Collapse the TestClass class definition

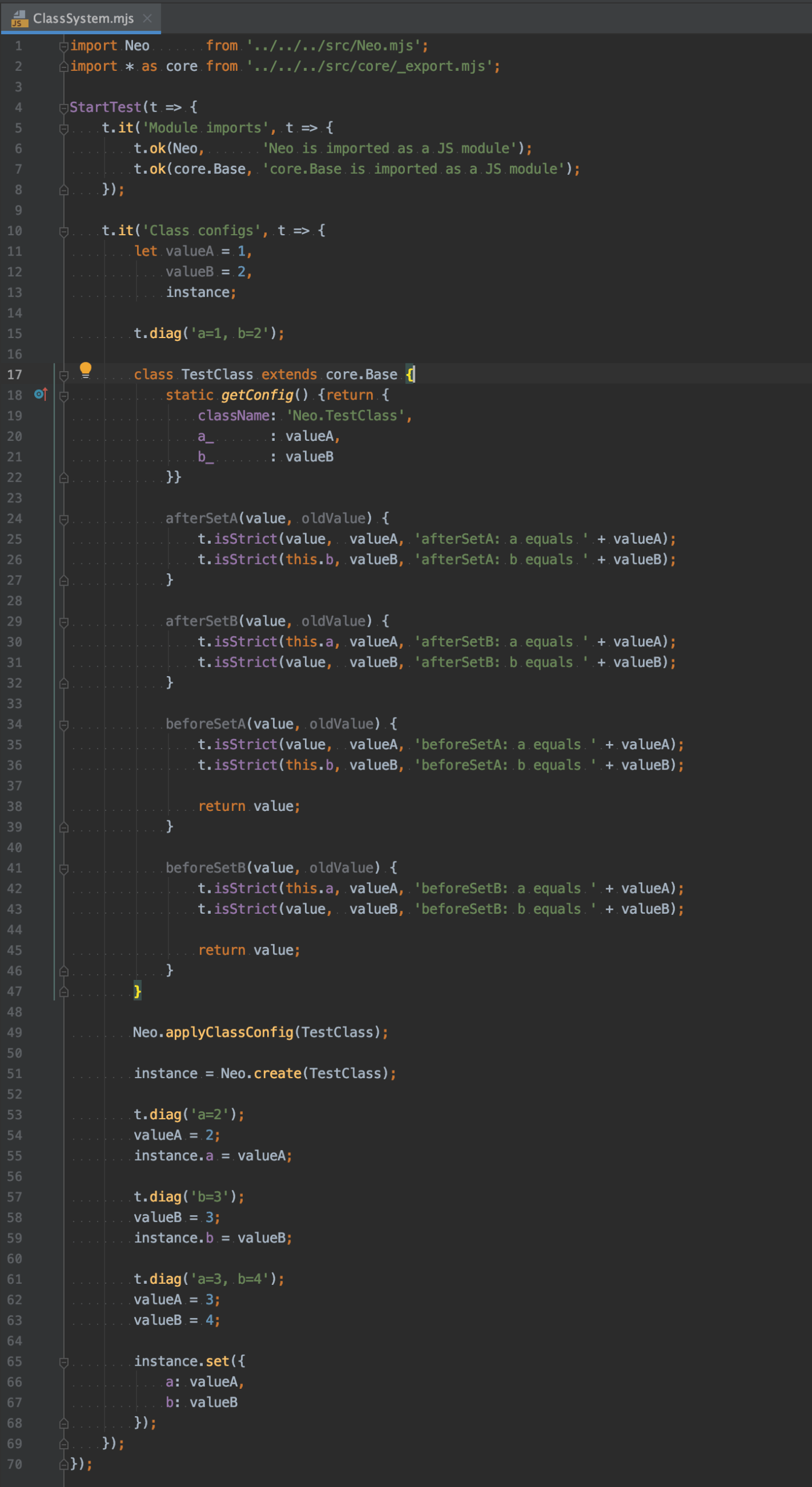click(x=64, y=375)
